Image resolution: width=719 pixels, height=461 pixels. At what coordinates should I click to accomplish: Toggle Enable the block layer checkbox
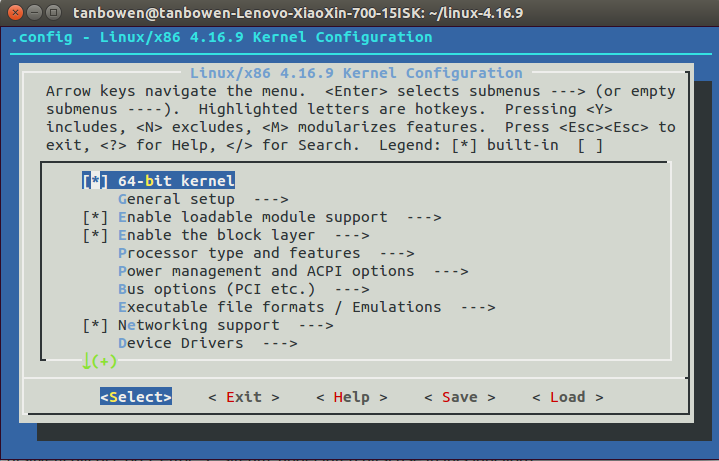point(95,235)
